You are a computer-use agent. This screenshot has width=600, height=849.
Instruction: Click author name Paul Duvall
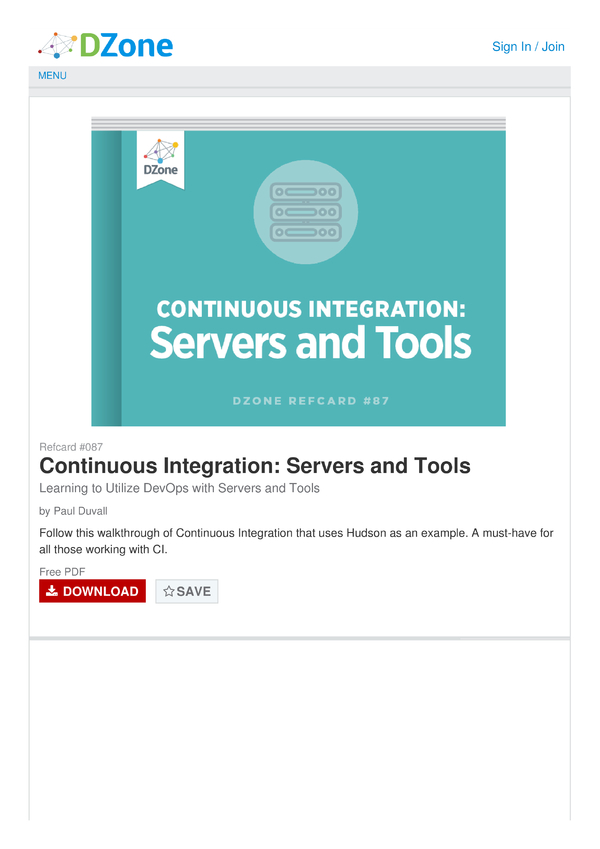80,511
